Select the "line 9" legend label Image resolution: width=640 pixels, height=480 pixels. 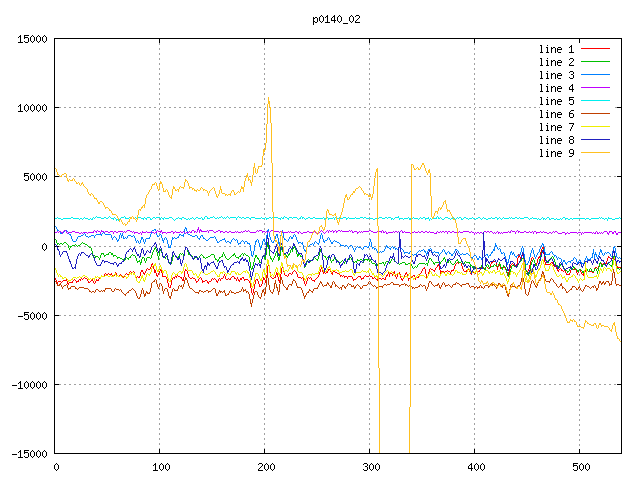(556, 153)
